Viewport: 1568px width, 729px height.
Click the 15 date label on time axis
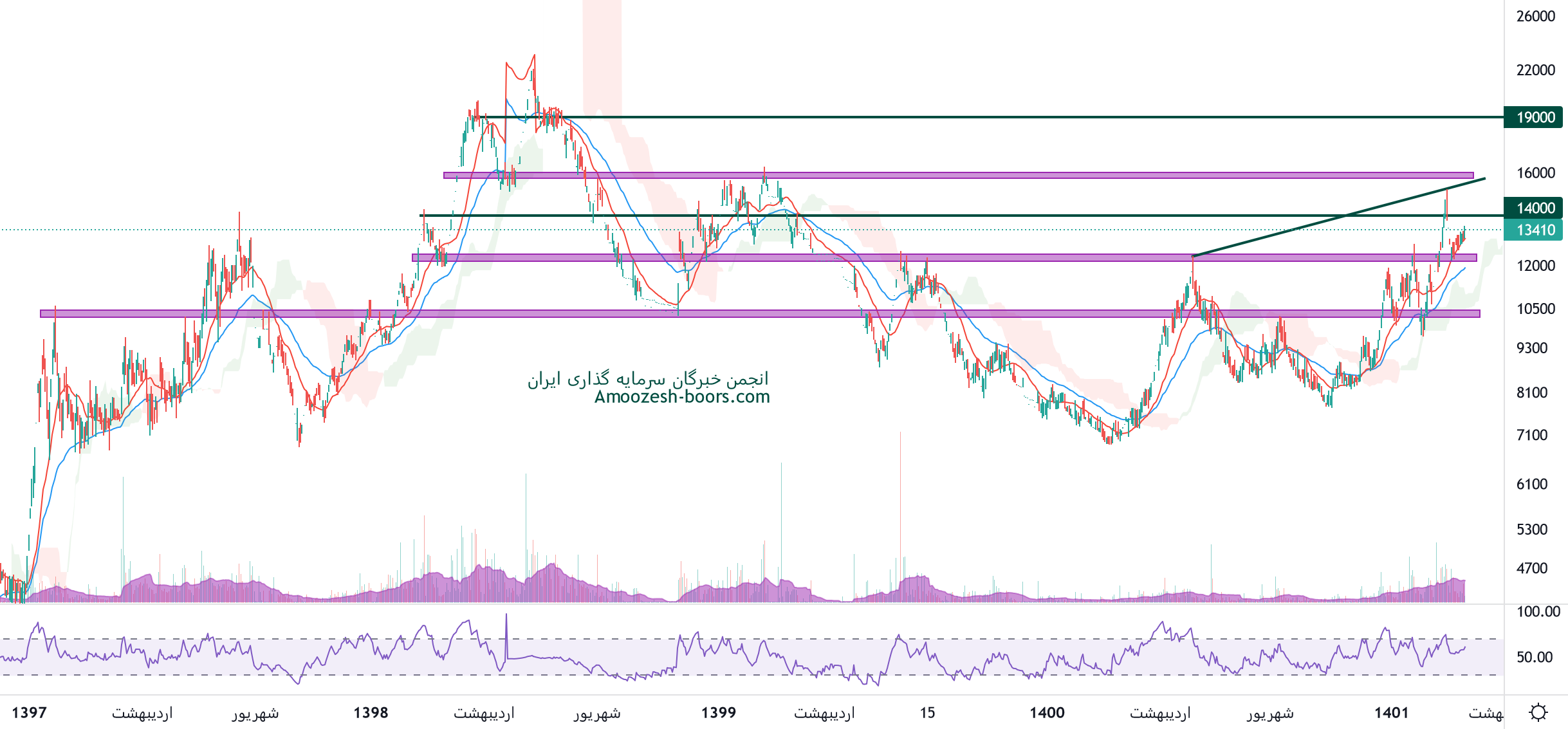click(927, 712)
